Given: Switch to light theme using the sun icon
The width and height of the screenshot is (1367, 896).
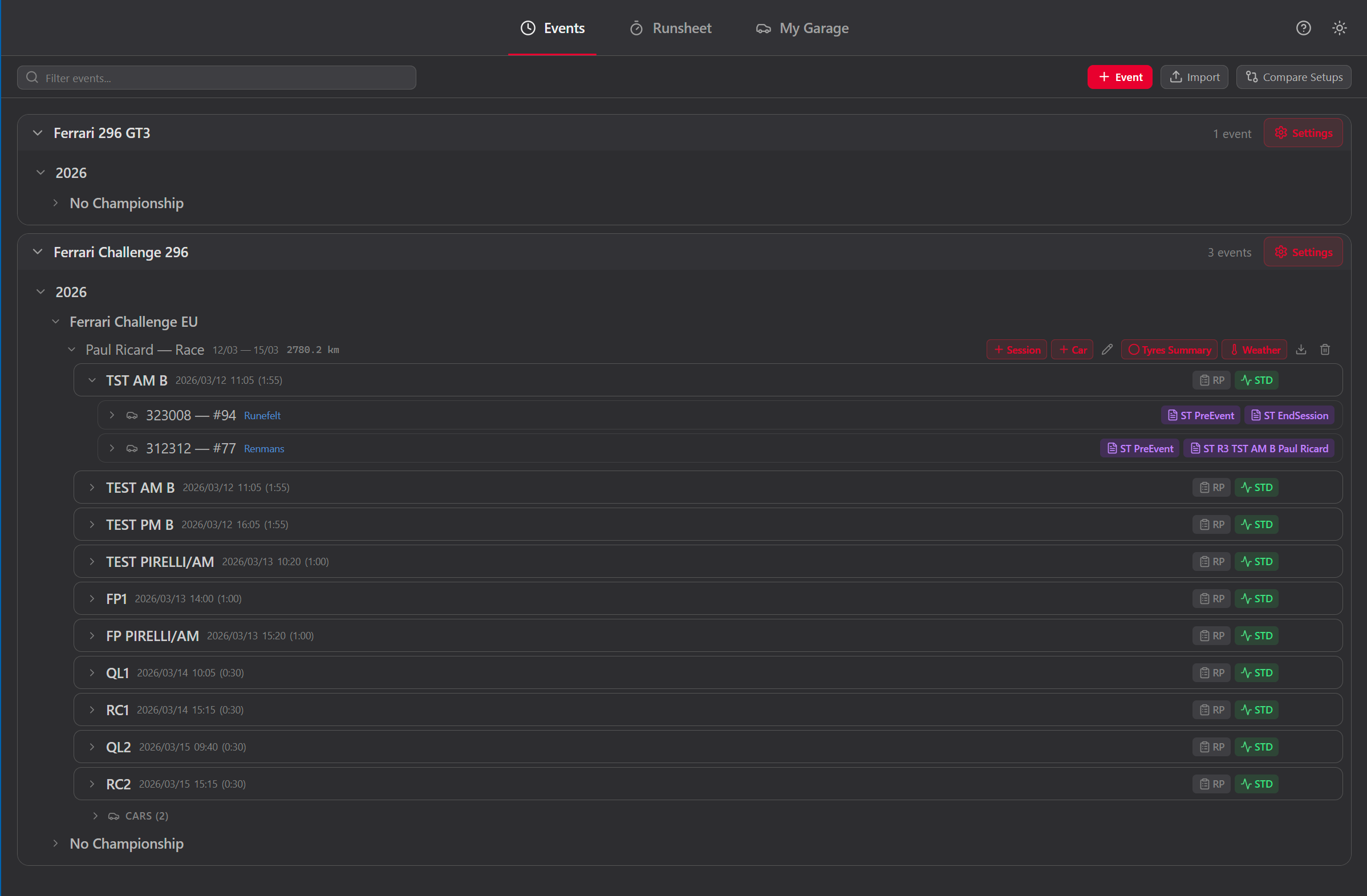Looking at the screenshot, I should point(1340,27).
